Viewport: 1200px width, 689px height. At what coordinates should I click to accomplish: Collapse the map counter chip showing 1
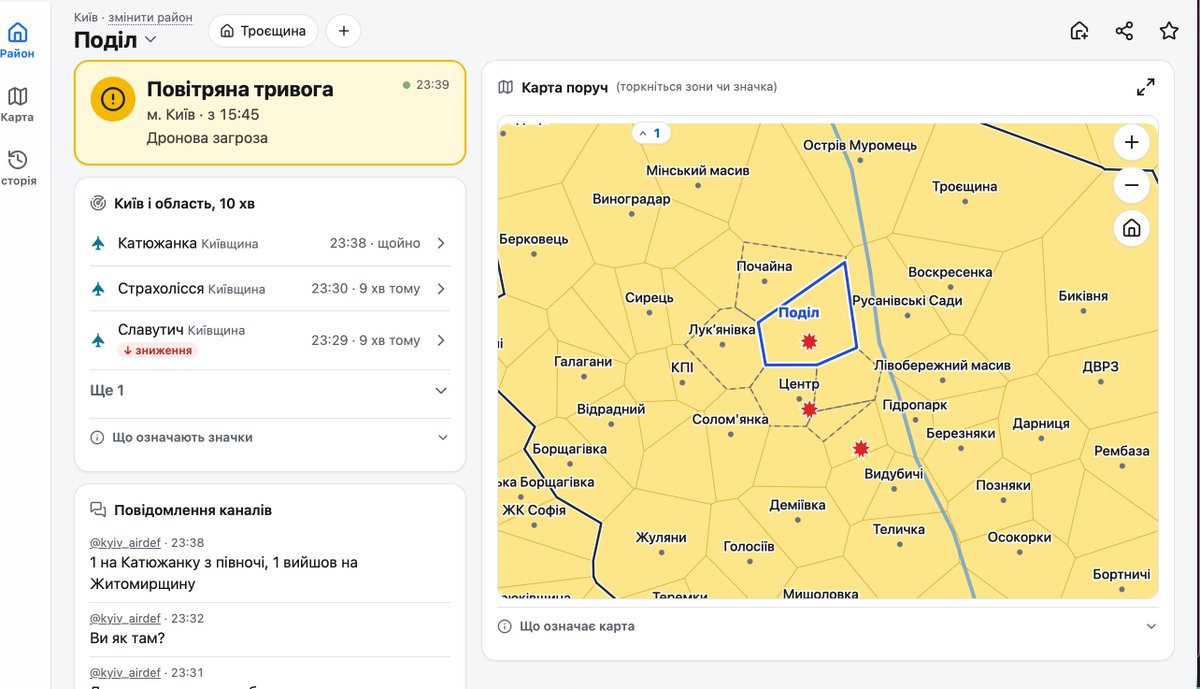[x=651, y=133]
